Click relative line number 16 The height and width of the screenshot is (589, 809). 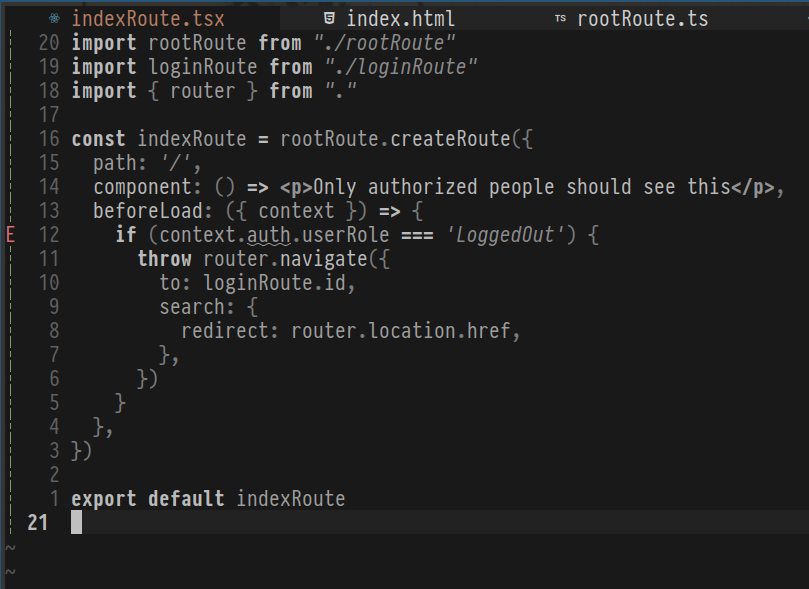[49, 139]
